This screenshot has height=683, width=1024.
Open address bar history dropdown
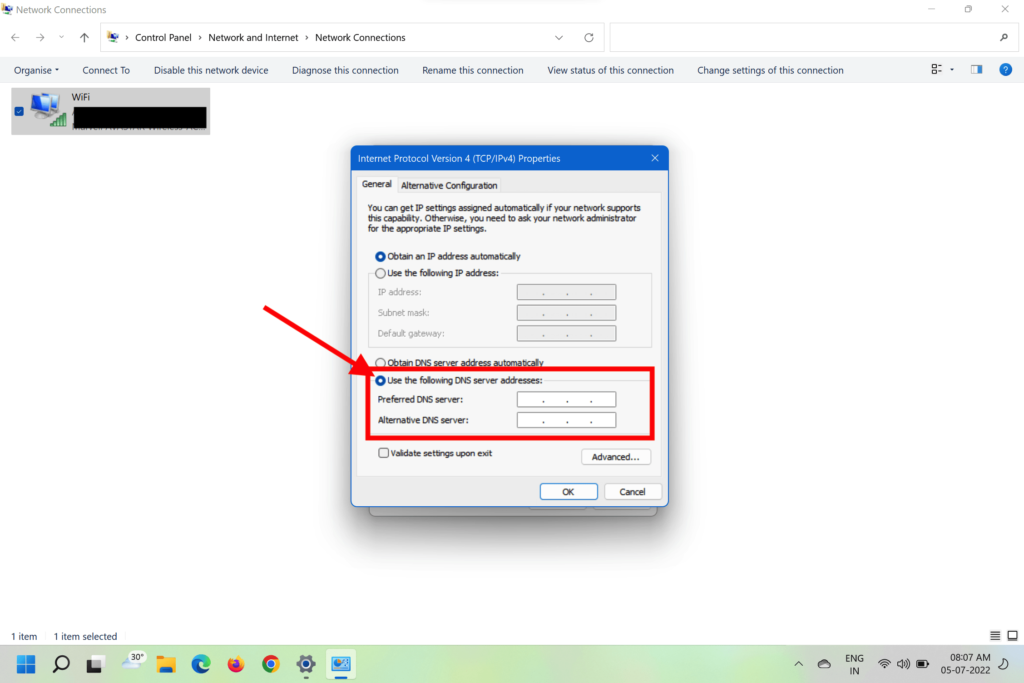(x=559, y=38)
